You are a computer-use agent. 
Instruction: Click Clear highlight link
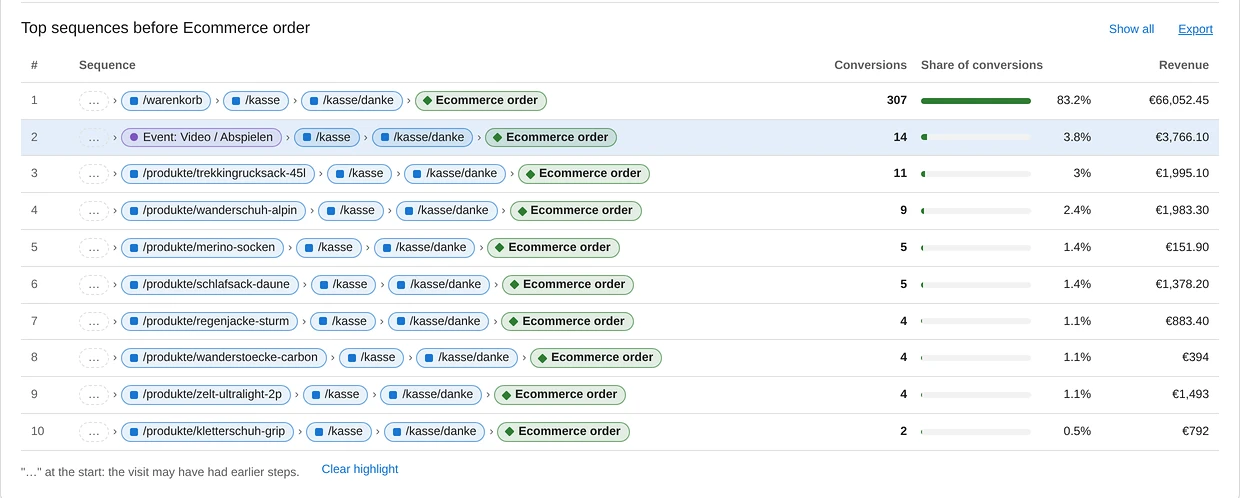tap(360, 469)
